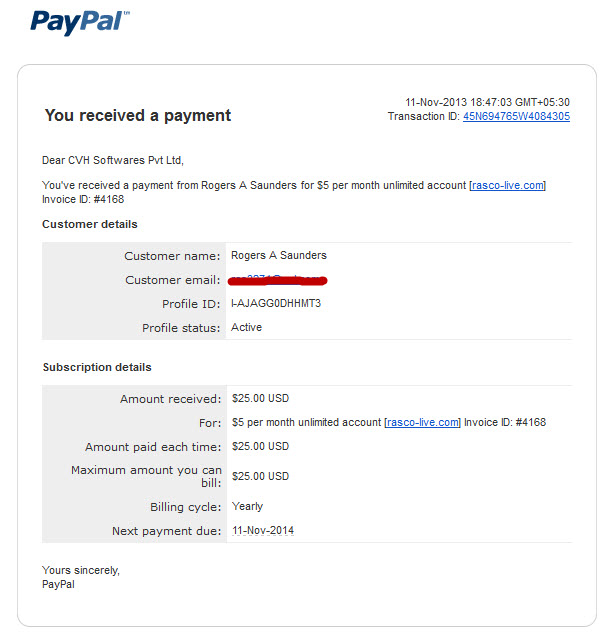Click the Subscription details section heading
The width and height of the screenshot is (615, 634).
[97, 367]
